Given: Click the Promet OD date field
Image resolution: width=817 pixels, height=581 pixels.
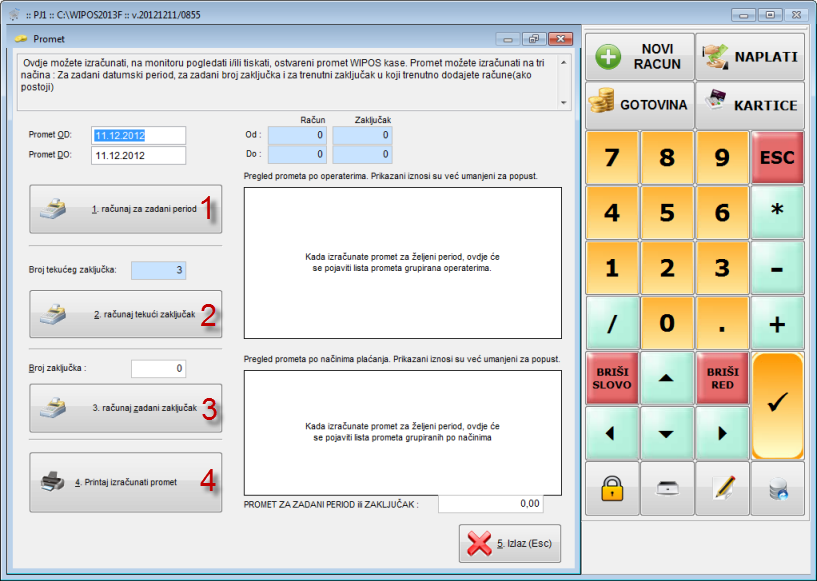Looking at the screenshot, I should pos(139,135).
